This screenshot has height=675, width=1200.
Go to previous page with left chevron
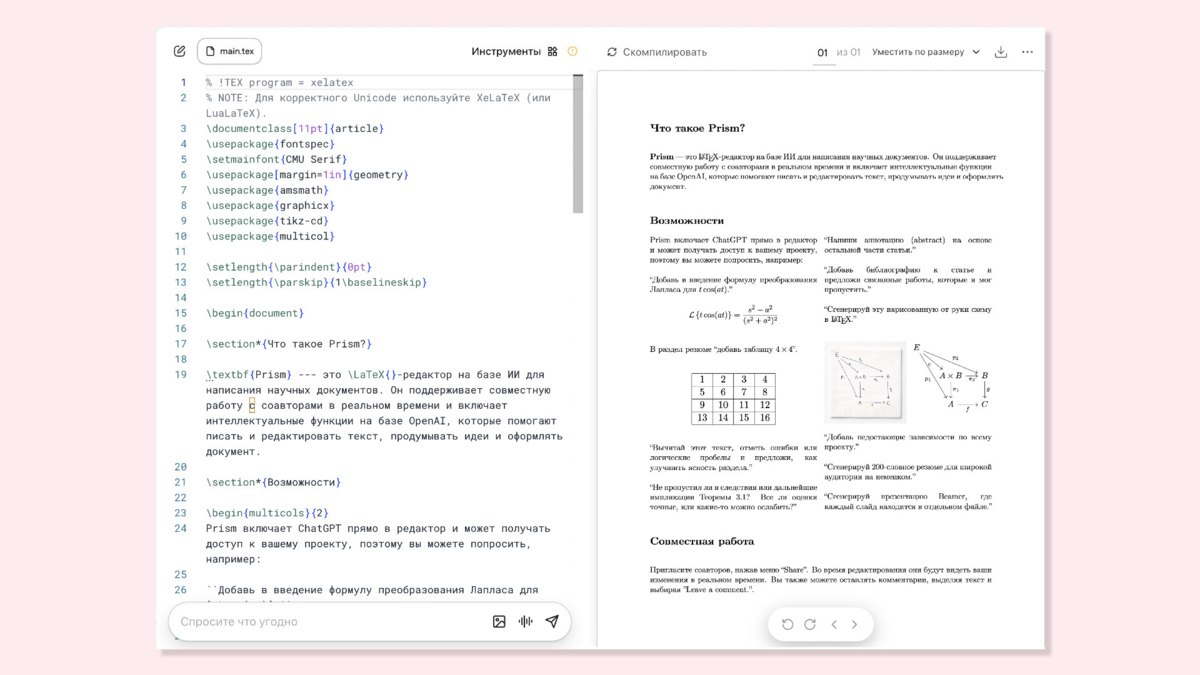834,624
